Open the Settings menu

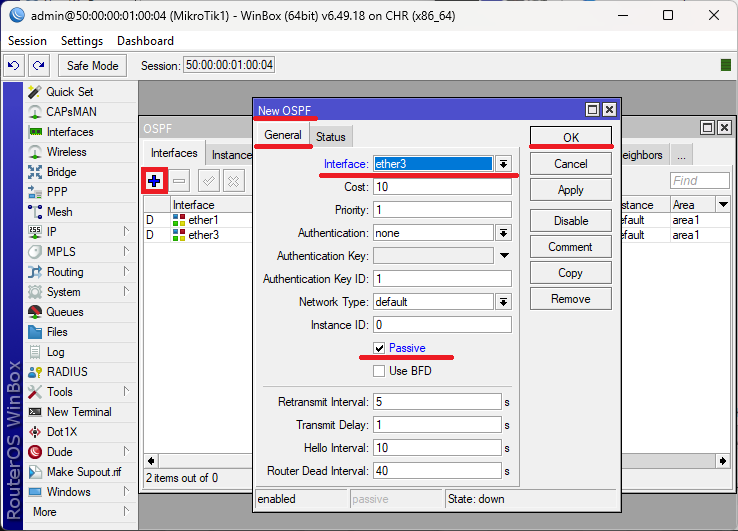click(x=81, y=41)
